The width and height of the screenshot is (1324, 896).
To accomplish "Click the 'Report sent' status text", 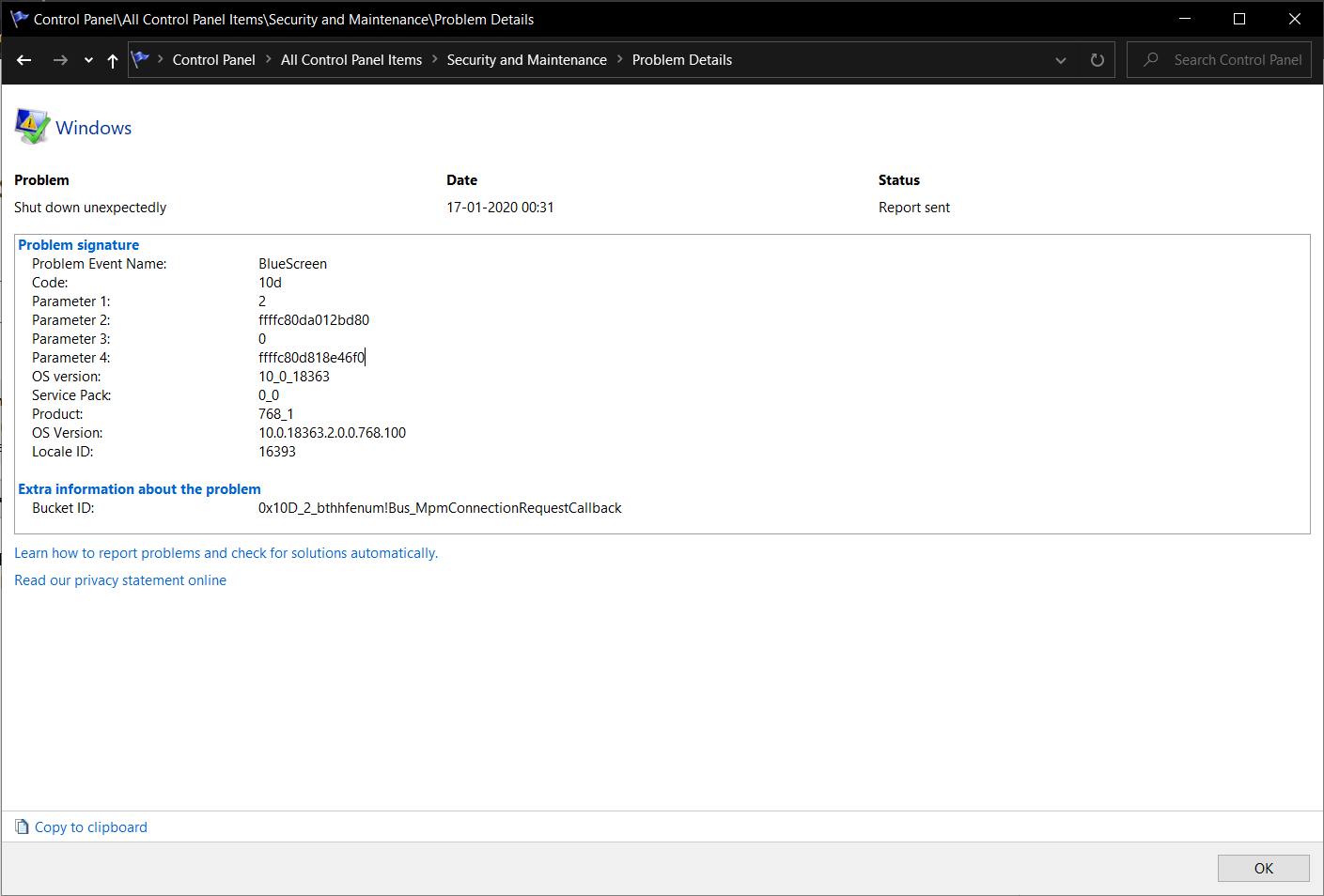I will click(914, 208).
